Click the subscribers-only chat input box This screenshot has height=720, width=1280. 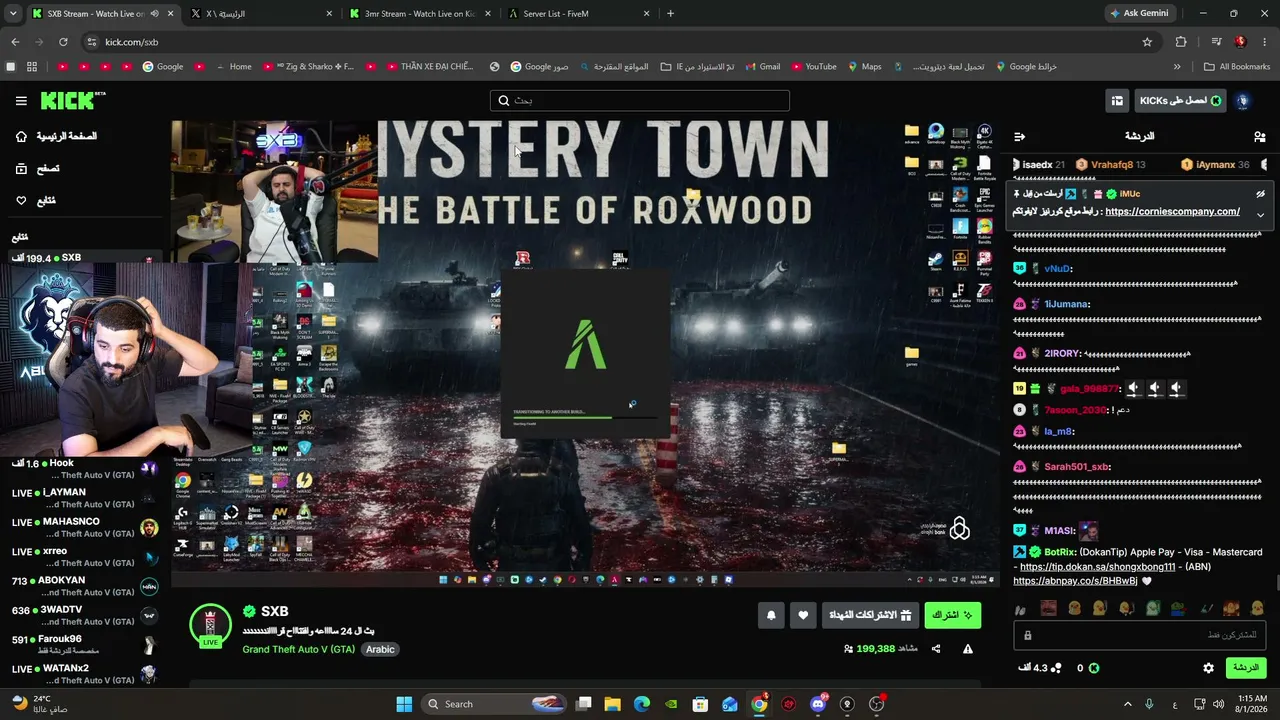point(1140,635)
